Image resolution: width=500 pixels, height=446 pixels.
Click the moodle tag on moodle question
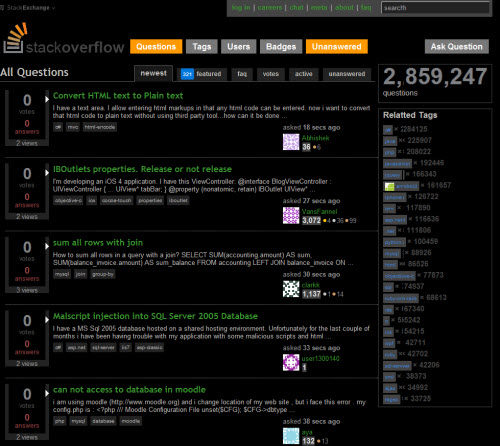click(x=131, y=421)
